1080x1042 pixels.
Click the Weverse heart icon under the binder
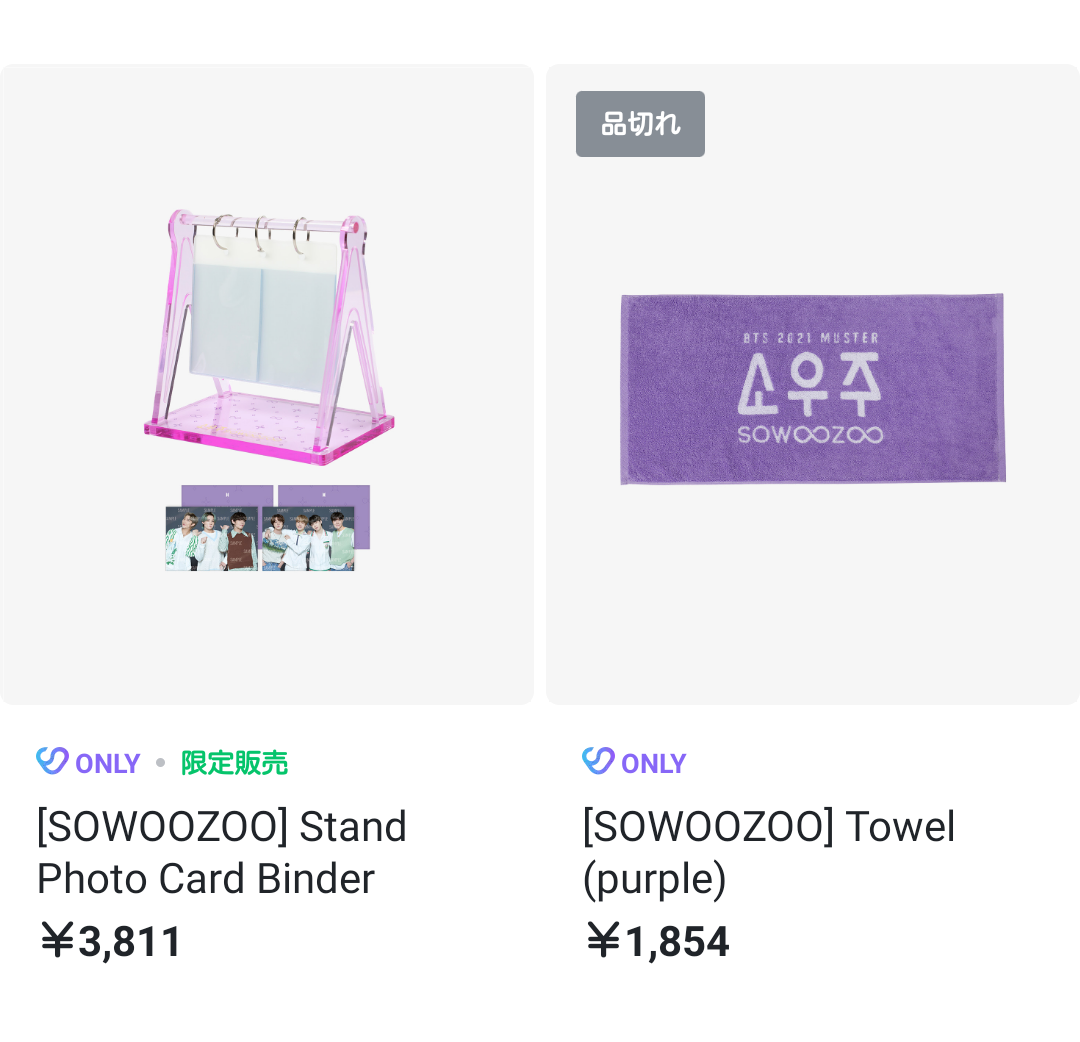pyautogui.click(x=52, y=761)
